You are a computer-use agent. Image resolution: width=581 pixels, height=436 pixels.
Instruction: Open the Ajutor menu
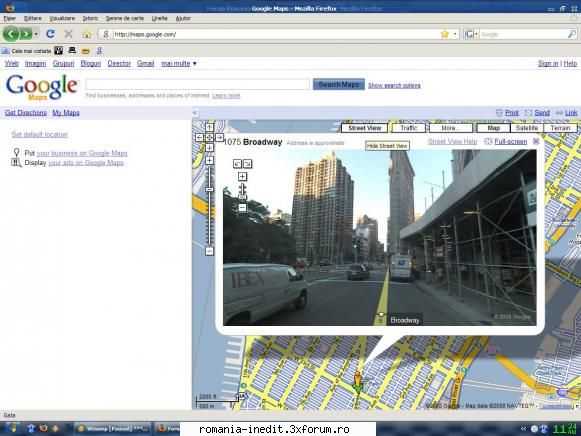coord(183,18)
